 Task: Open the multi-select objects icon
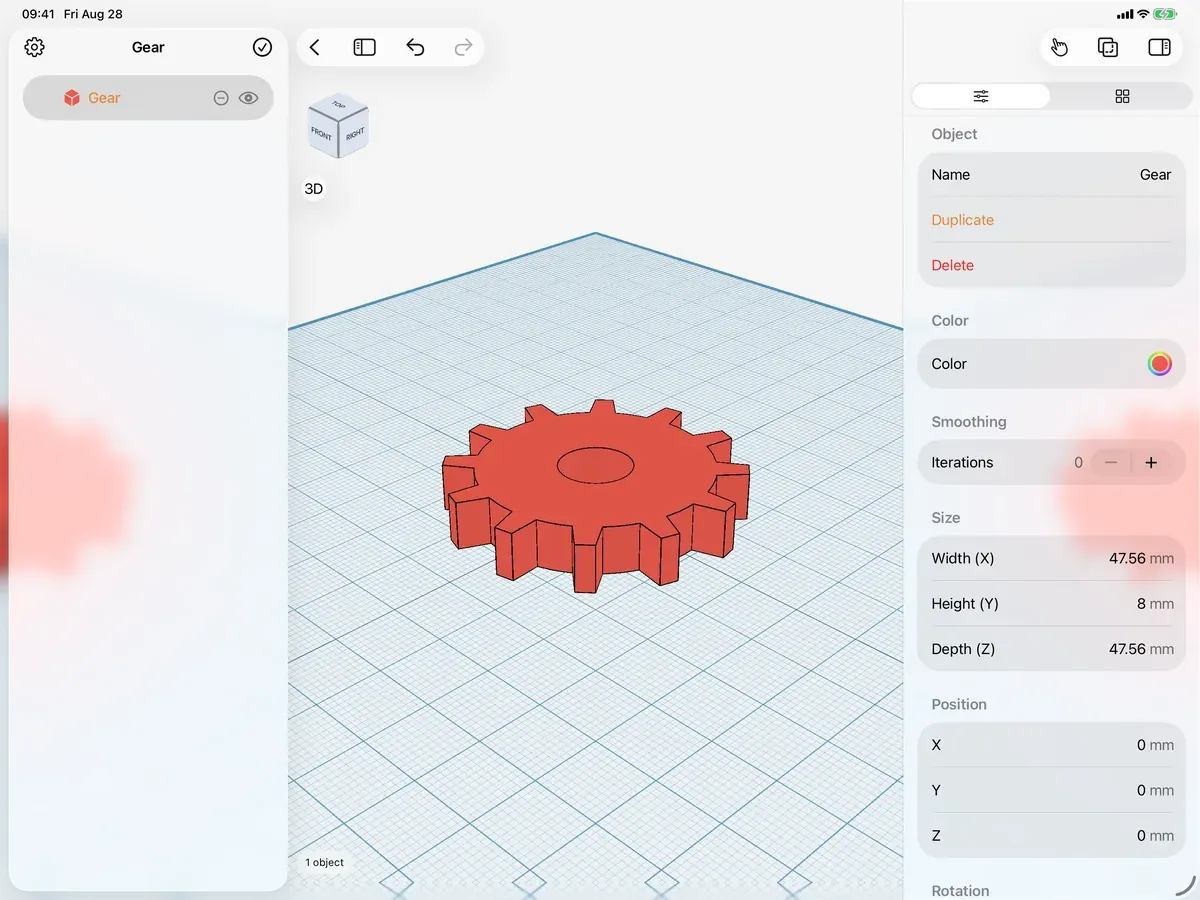coord(1108,47)
